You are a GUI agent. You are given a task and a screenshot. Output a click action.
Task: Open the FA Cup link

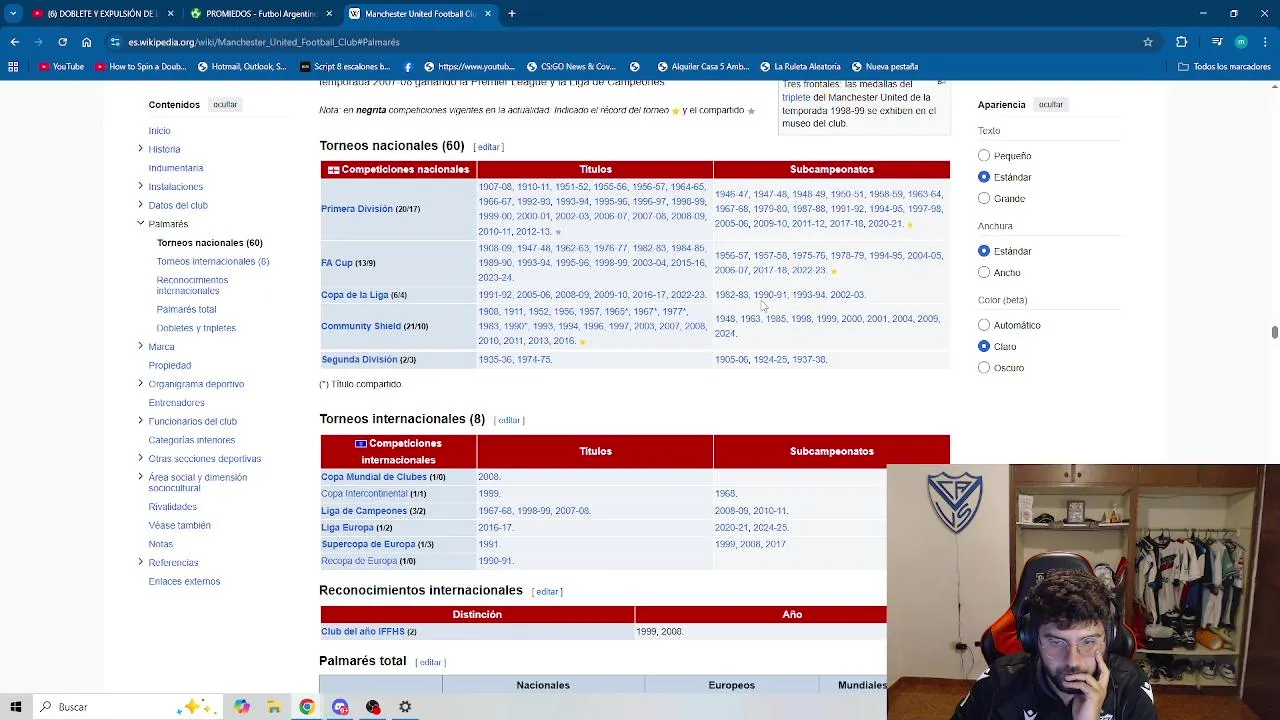pos(337,263)
